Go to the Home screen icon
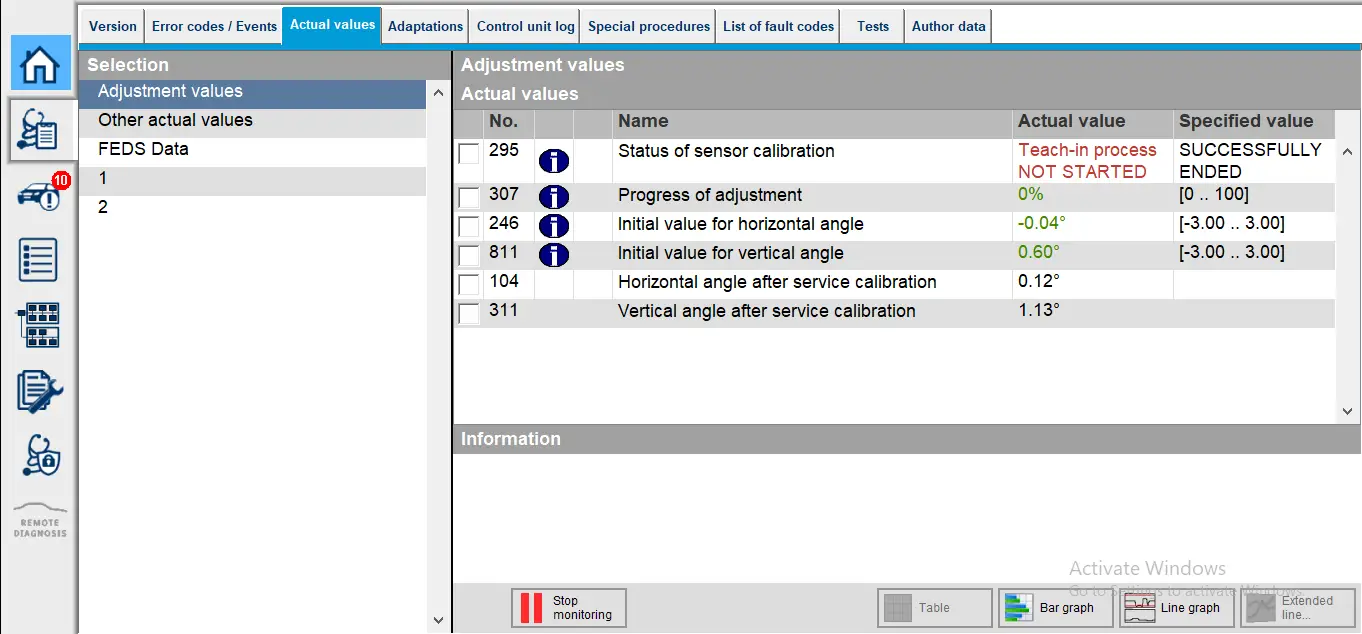 coord(41,64)
